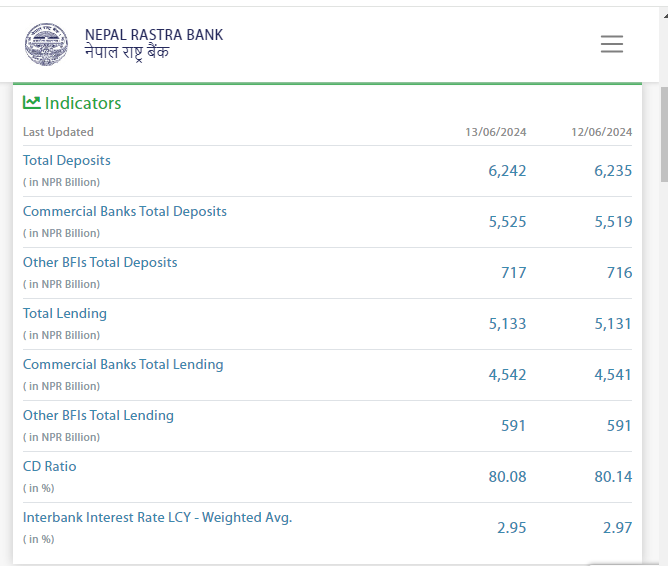Open the CD Ratio indicator
668x566 pixels.
pyautogui.click(x=50, y=466)
